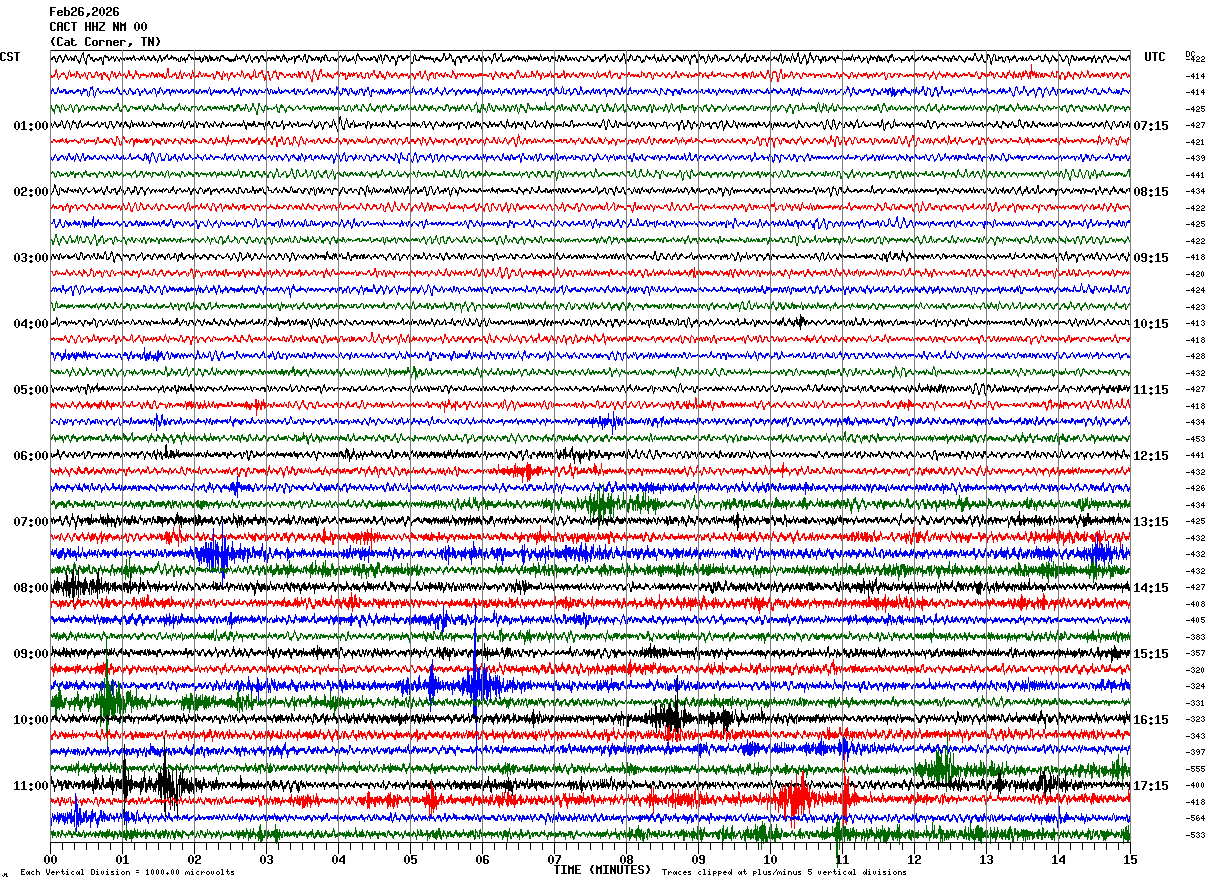This screenshot has height=886, width=1210.
Task: Click minute tick "00" on time axis
Action: 50,859
